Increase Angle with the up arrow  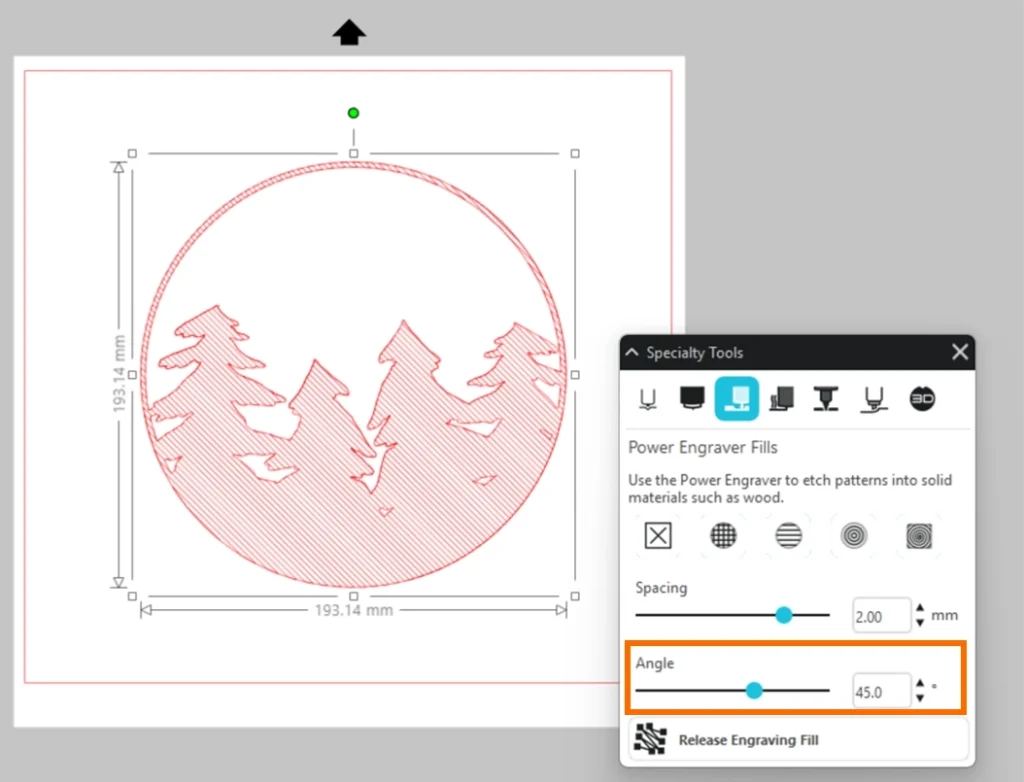[920, 684]
